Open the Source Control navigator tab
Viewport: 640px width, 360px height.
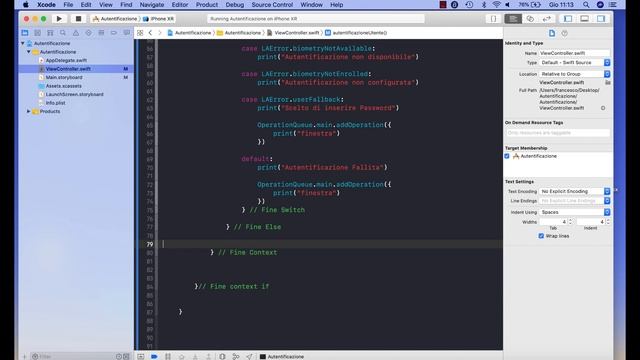(x=38, y=33)
